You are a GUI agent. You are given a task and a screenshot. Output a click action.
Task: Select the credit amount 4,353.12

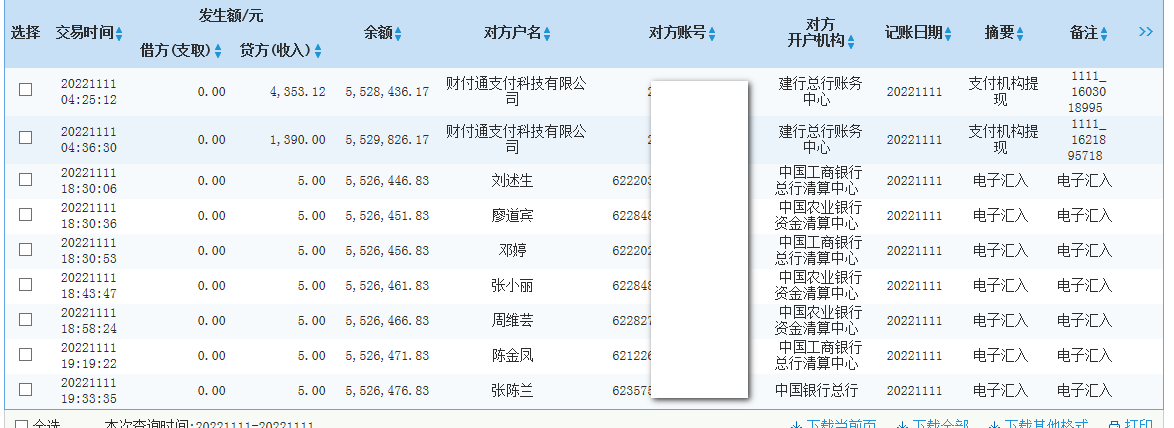297,92
